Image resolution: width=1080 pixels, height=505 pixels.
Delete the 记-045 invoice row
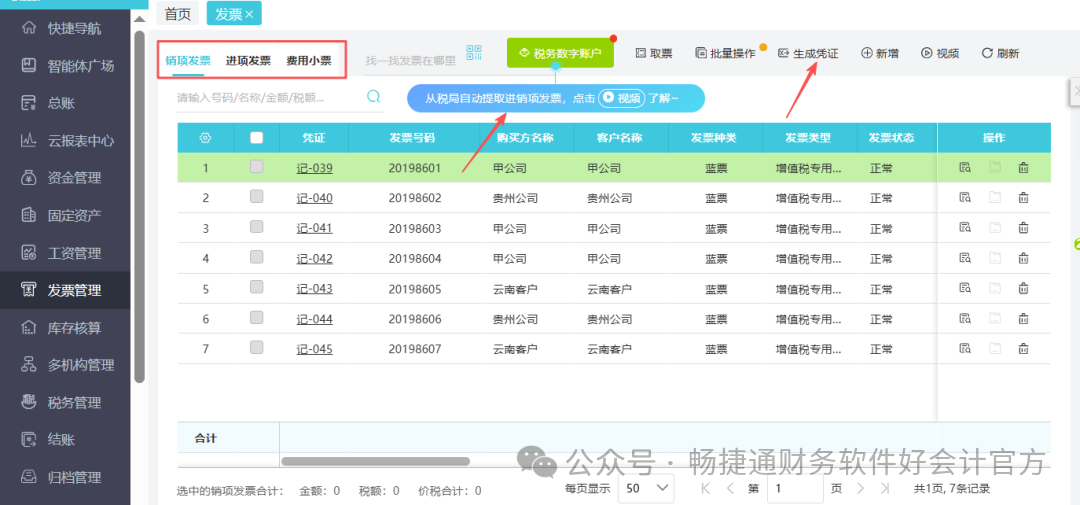(x=1024, y=349)
